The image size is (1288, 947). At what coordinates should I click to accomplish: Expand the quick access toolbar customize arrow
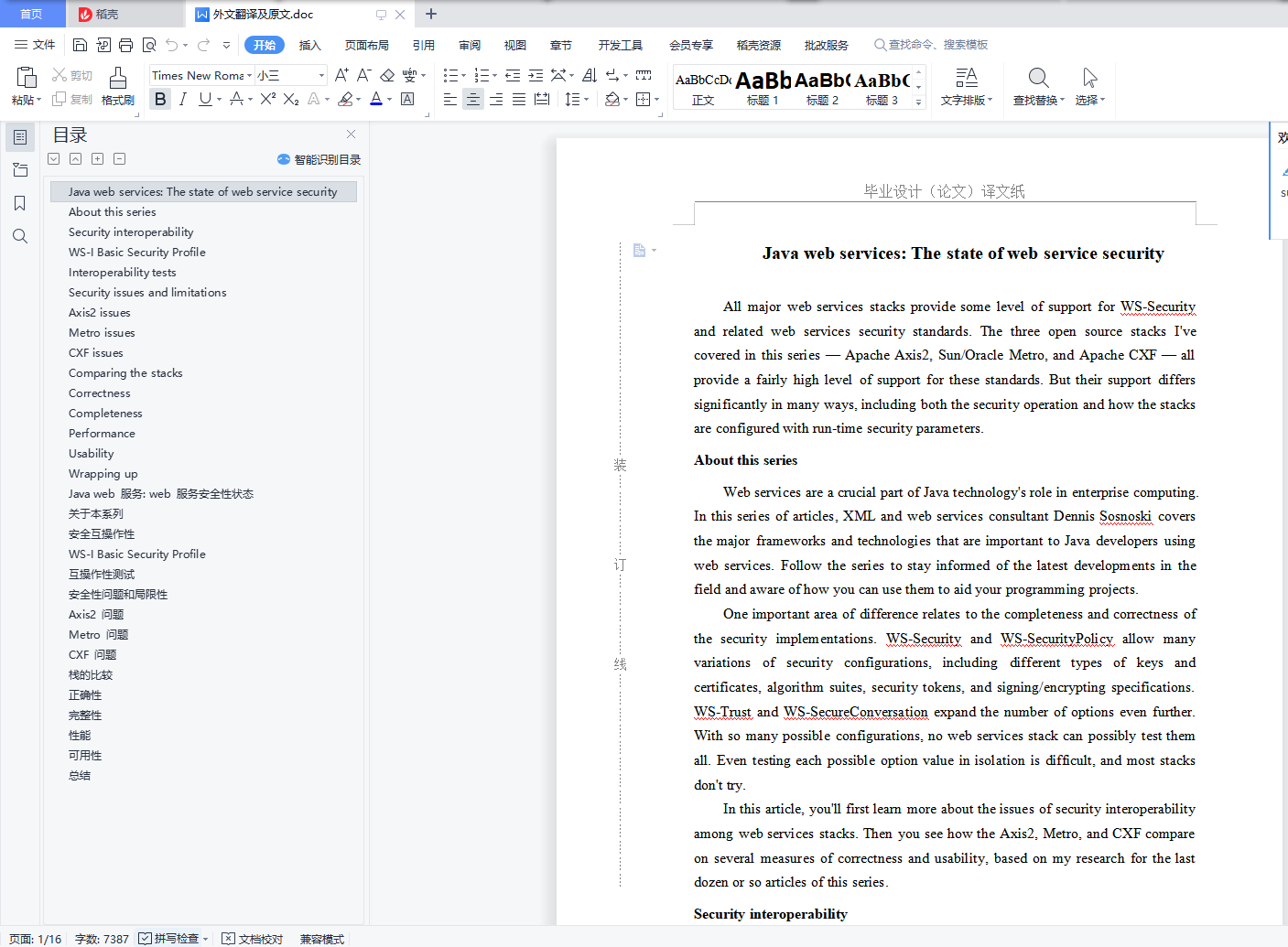(226, 45)
